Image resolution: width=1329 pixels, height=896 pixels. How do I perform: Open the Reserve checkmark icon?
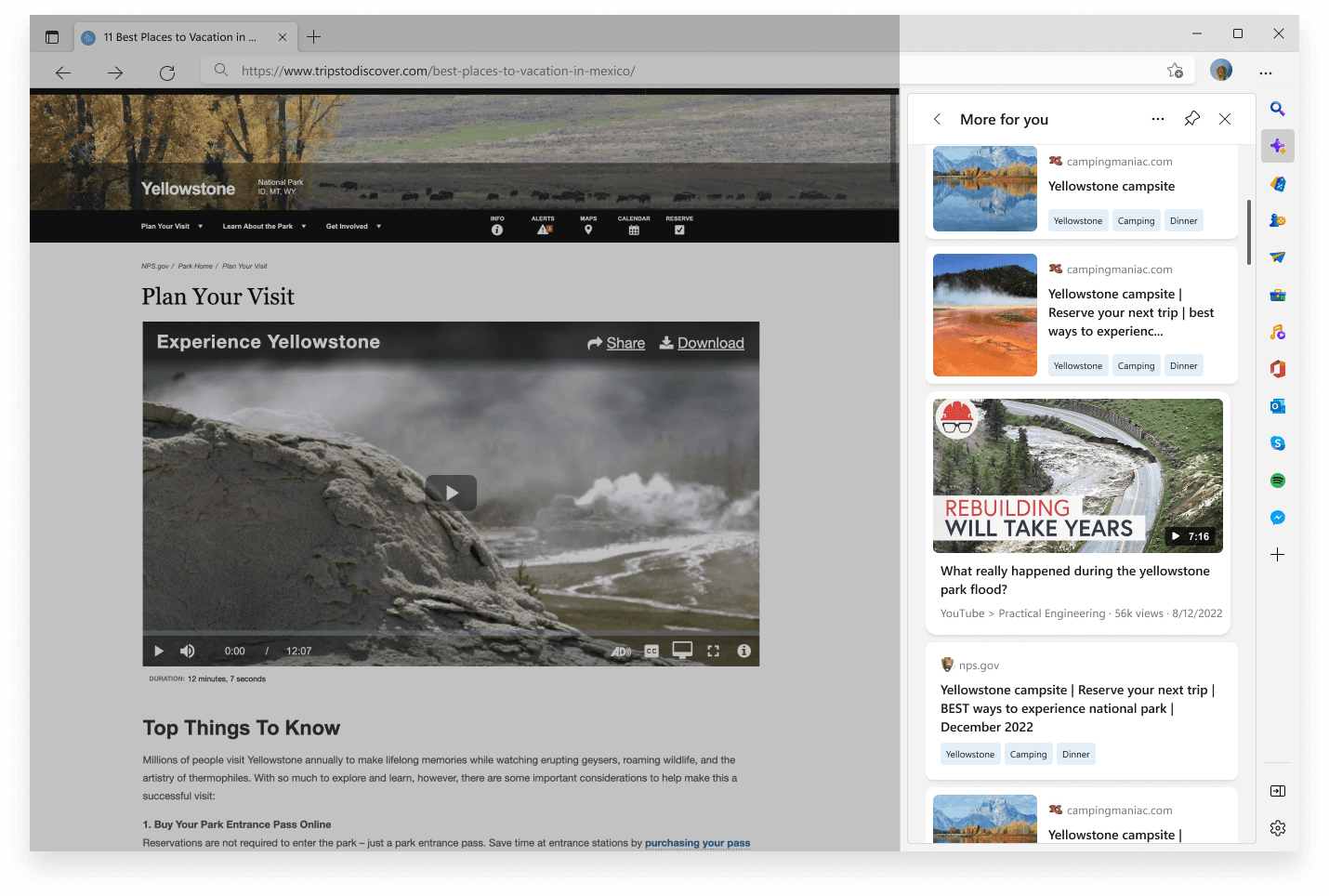pyautogui.click(x=679, y=226)
